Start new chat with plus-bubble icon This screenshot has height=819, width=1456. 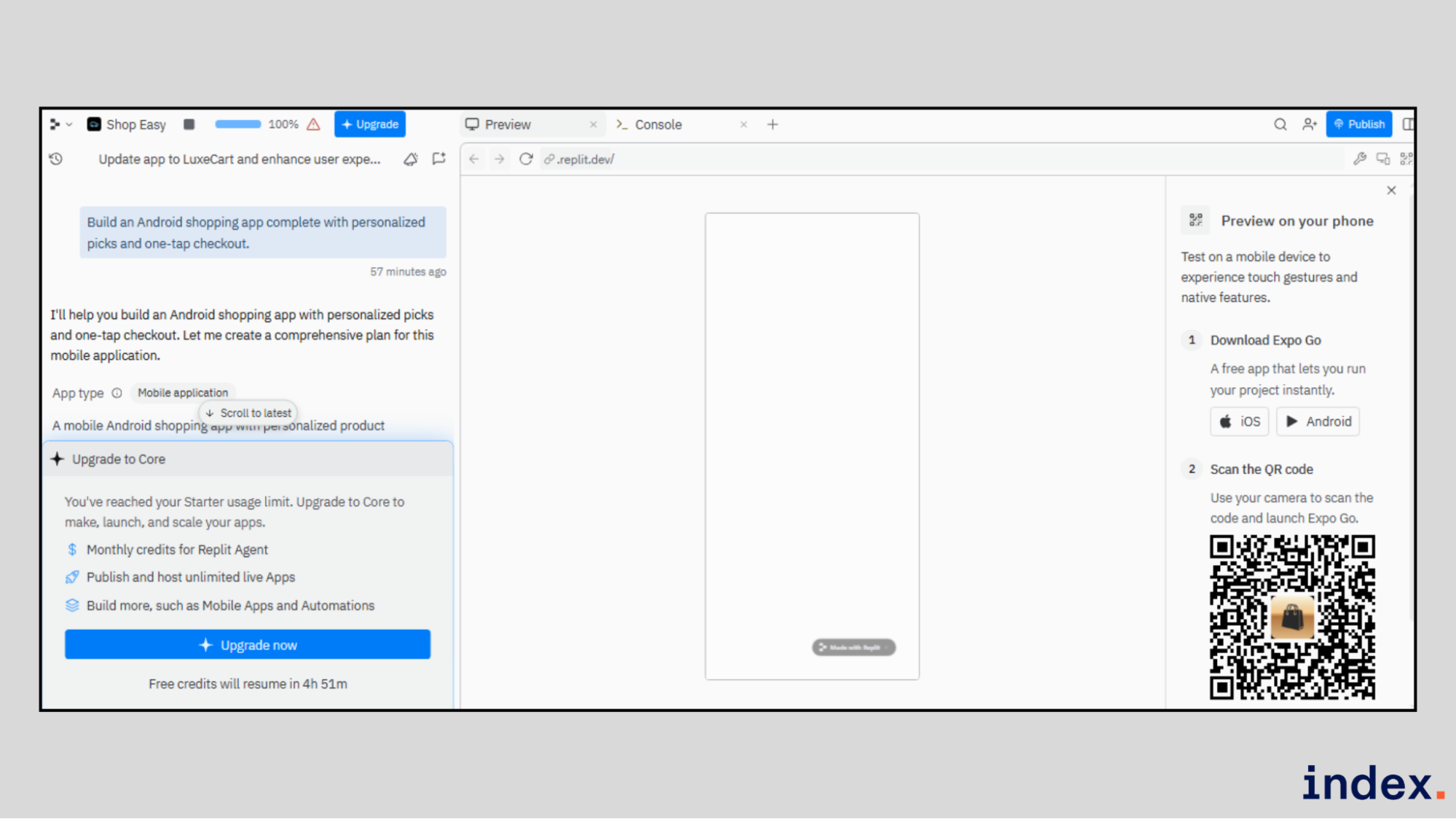point(438,159)
